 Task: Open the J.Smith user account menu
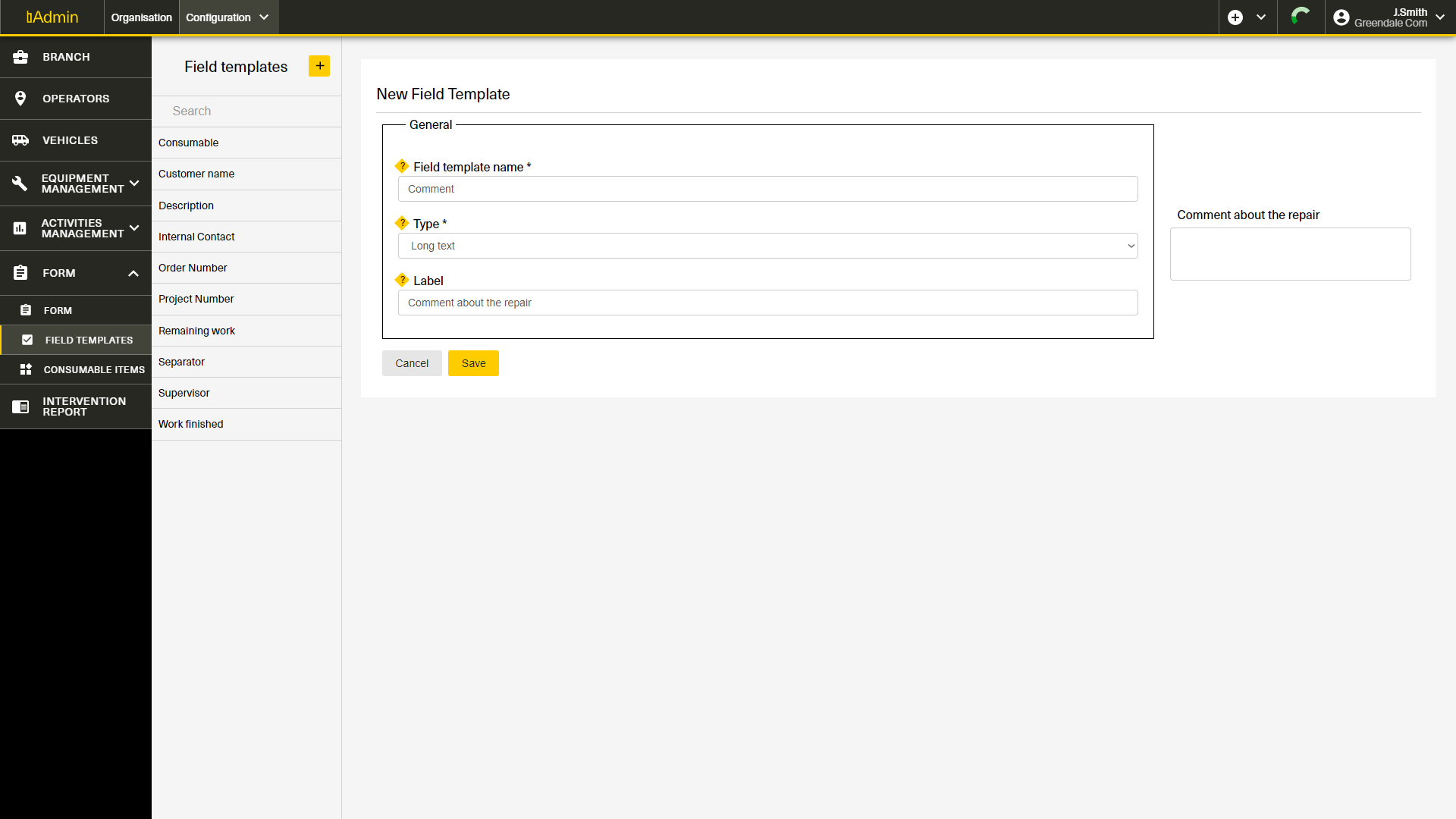1389,17
